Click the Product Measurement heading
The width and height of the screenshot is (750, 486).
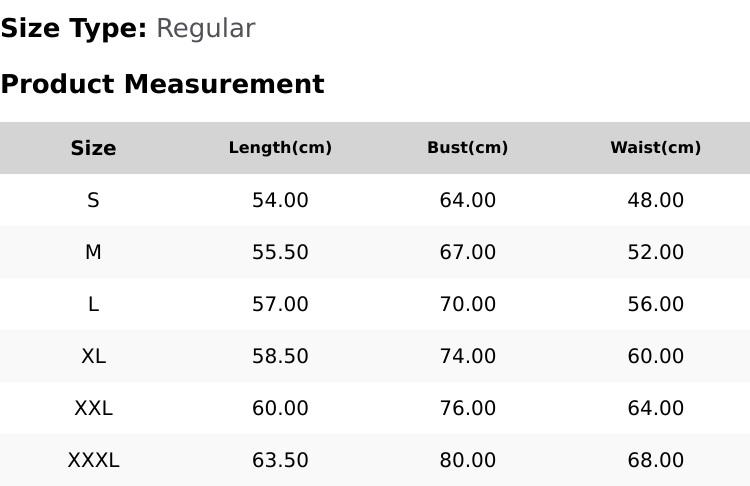click(163, 84)
